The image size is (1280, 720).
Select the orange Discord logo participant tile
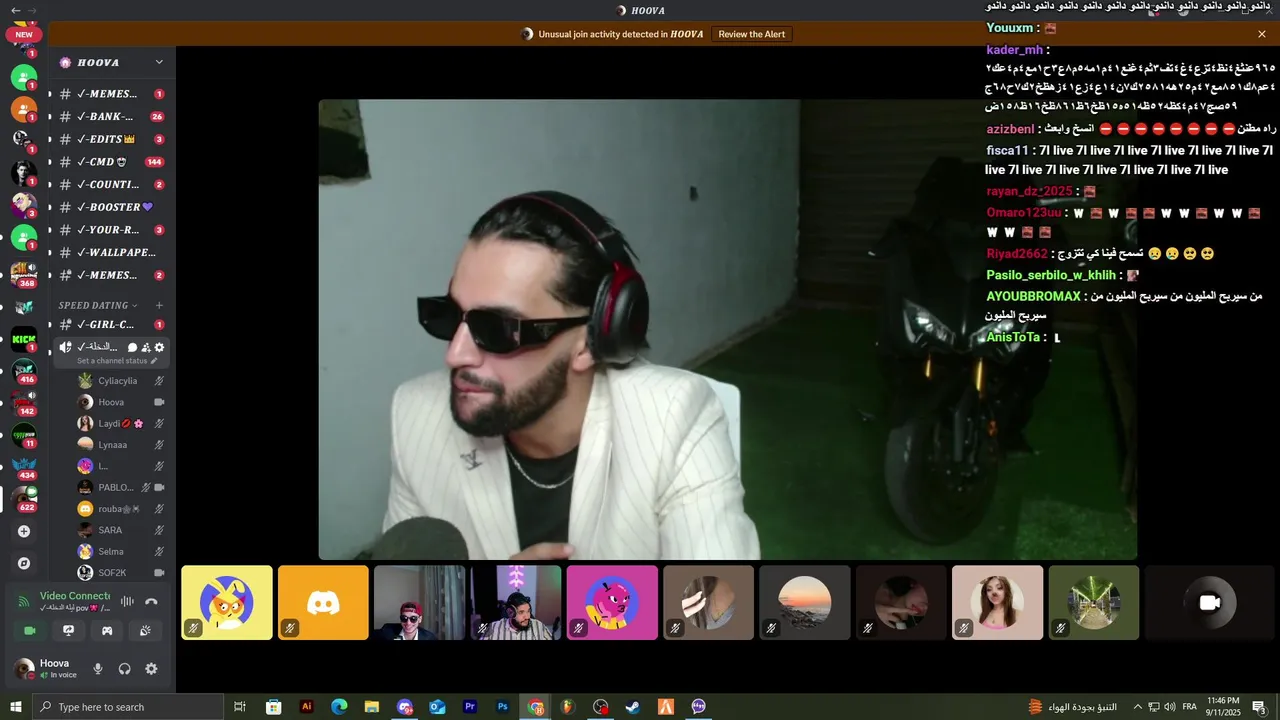click(x=323, y=603)
